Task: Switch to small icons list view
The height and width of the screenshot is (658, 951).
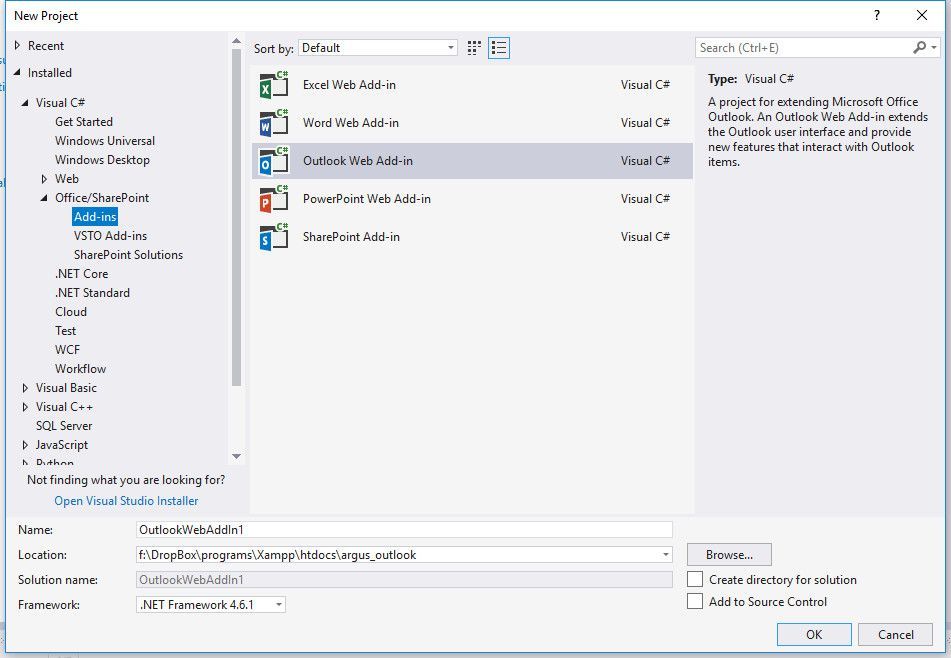Action: click(x=499, y=48)
